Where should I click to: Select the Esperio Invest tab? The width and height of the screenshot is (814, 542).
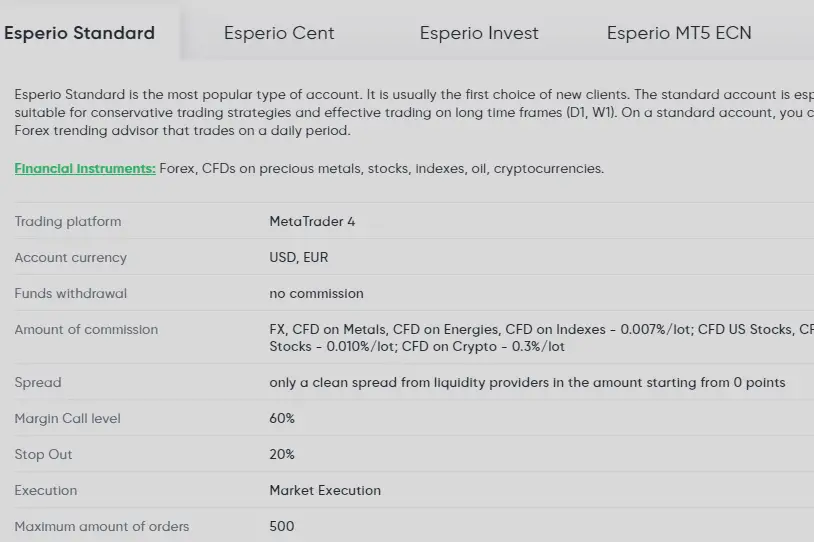pyautogui.click(x=479, y=33)
